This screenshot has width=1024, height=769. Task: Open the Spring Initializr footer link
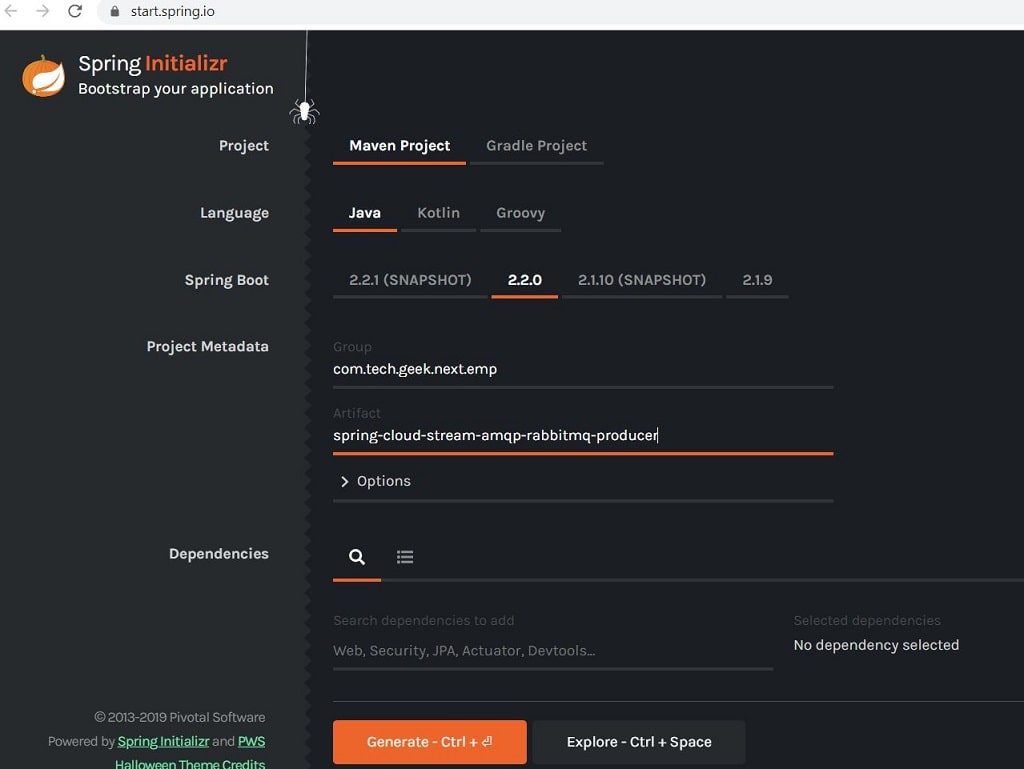coord(163,742)
